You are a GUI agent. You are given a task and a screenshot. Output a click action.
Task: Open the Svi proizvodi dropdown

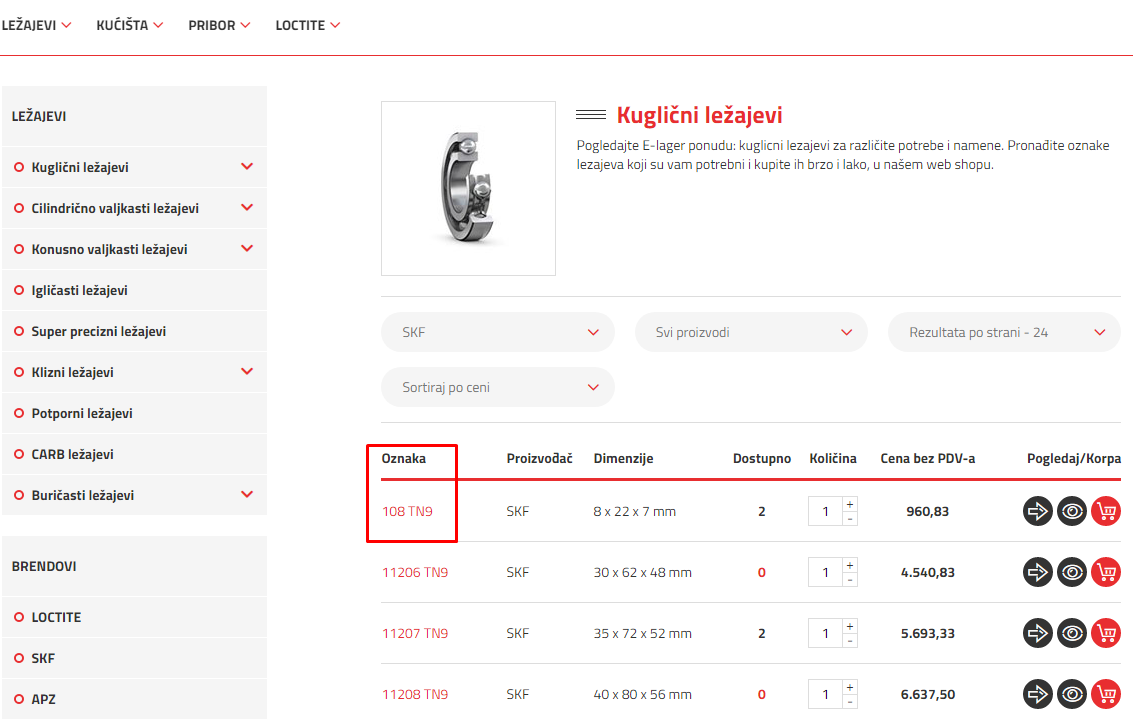[x=751, y=332]
